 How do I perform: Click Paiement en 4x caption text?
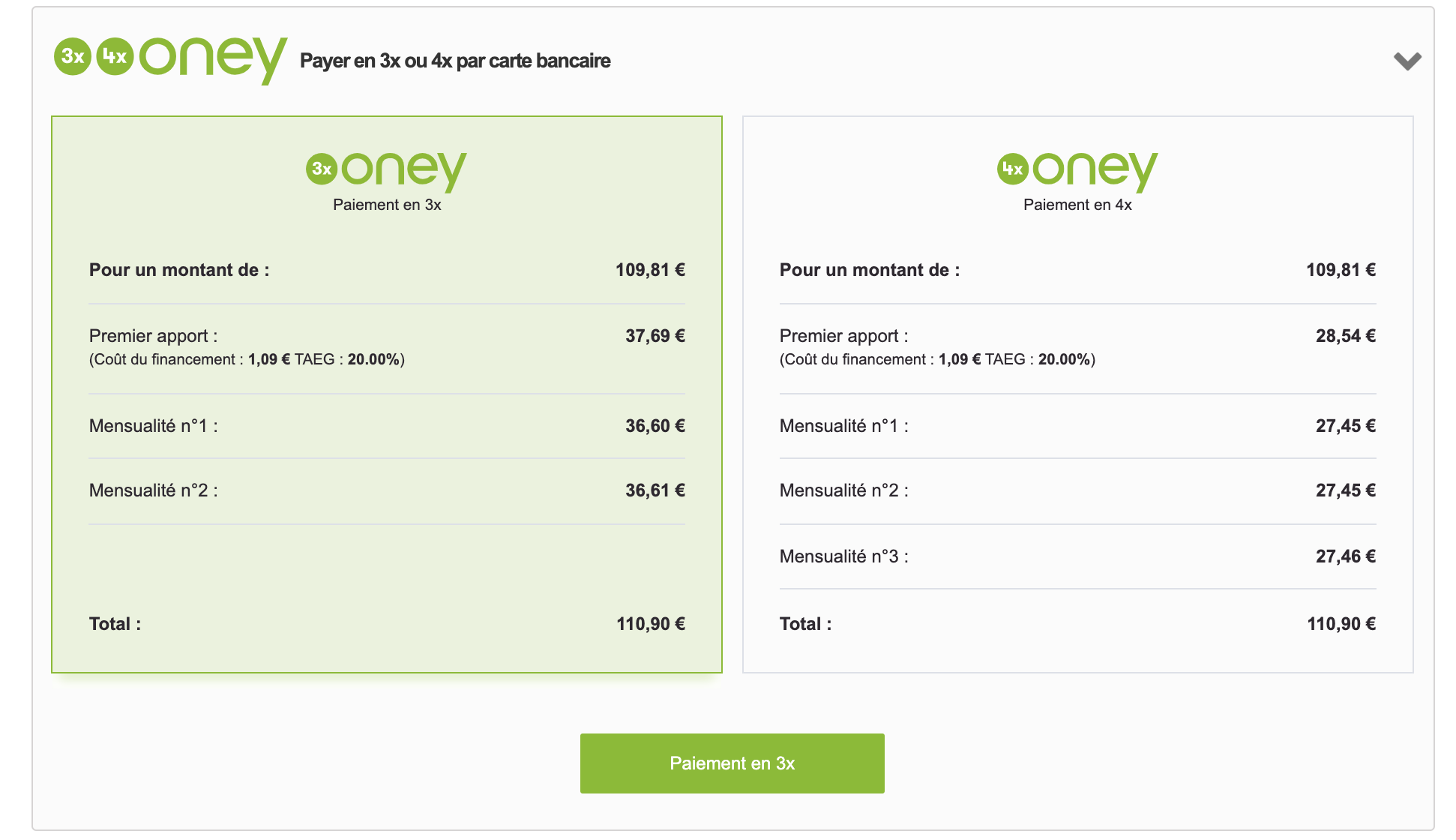pos(1077,205)
